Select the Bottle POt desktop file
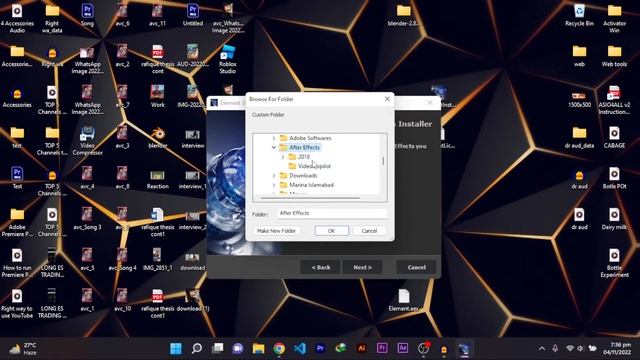Viewport: 640px width, 360px height. (614, 178)
